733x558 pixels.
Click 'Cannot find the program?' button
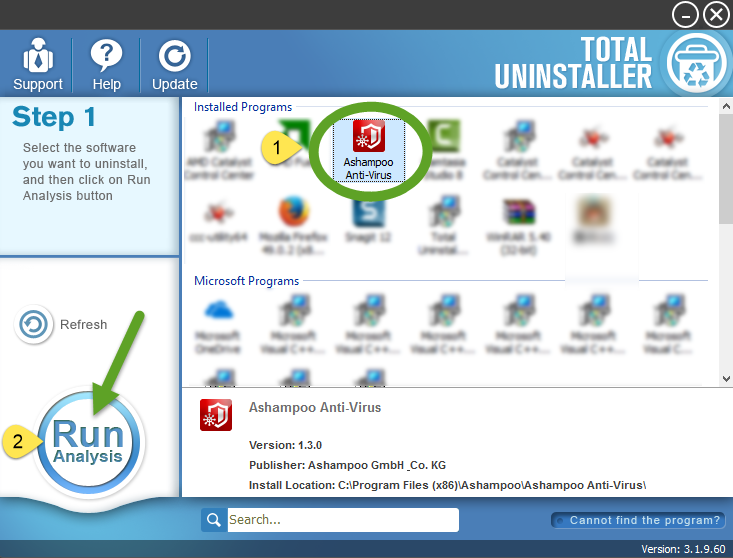639,520
